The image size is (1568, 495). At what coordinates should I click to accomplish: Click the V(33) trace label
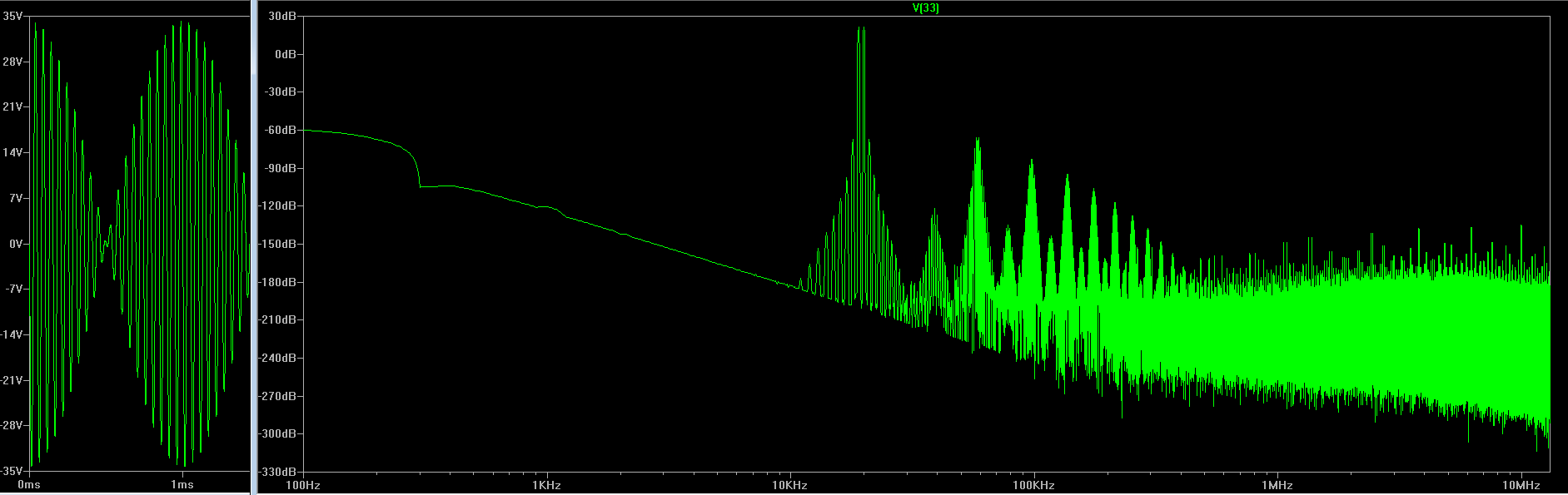926,8
